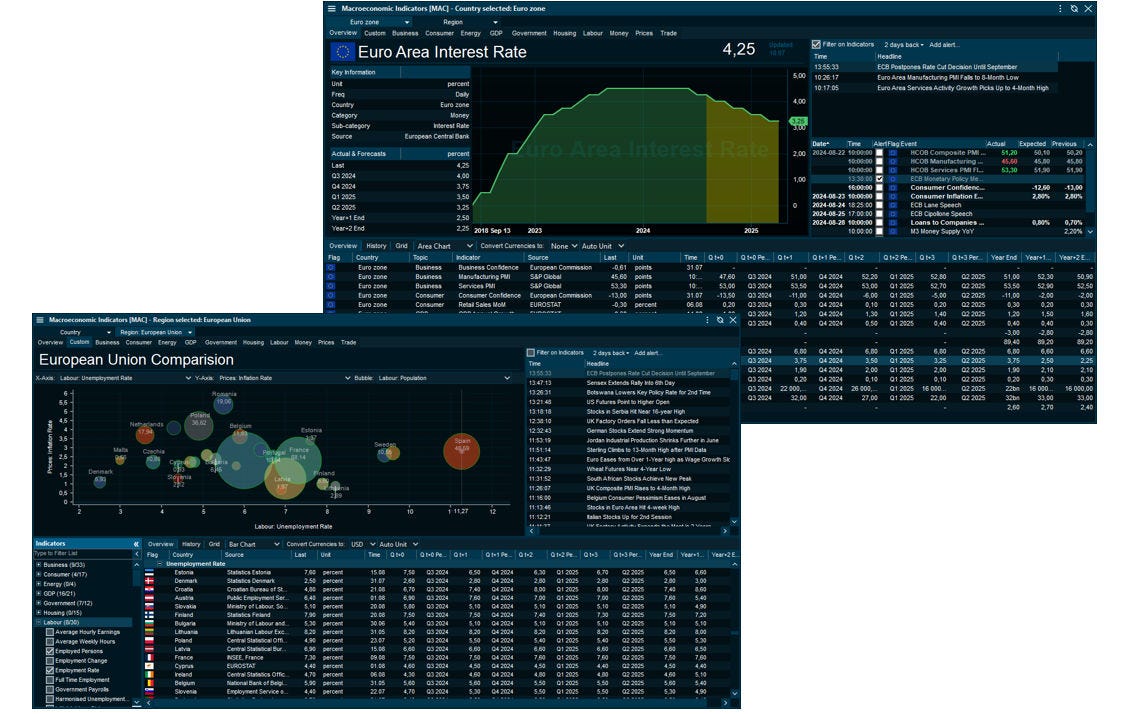Expand Business (9/33) indicator group

click(38, 565)
